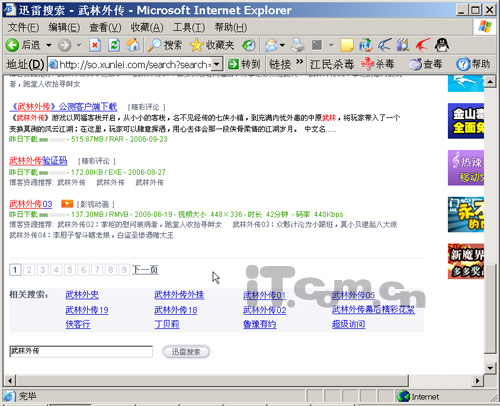The width and height of the screenshot is (500, 406).
Task: Open the 查看(V) menu
Action: click(105, 27)
